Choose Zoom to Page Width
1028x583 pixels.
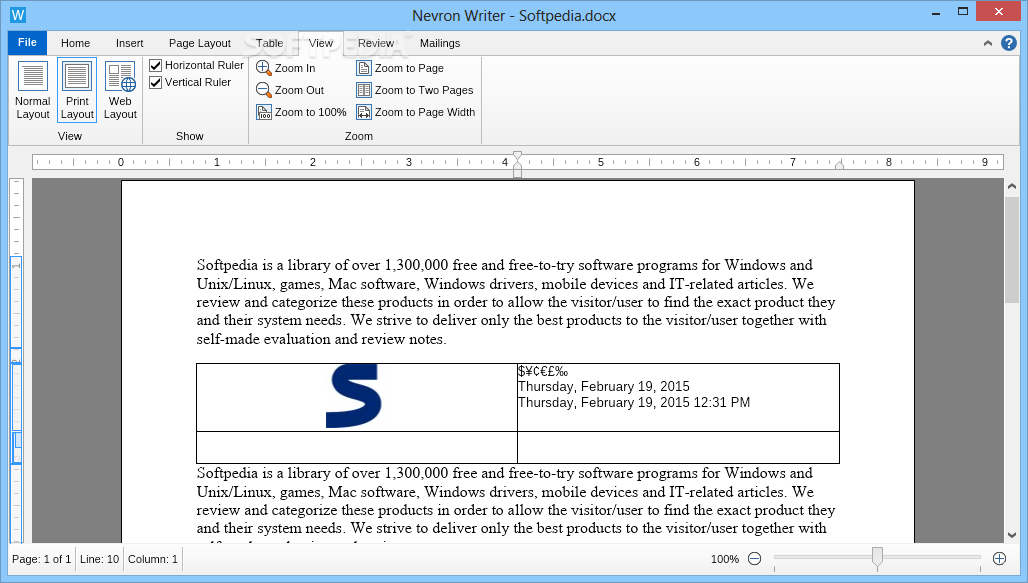pos(416,112)
